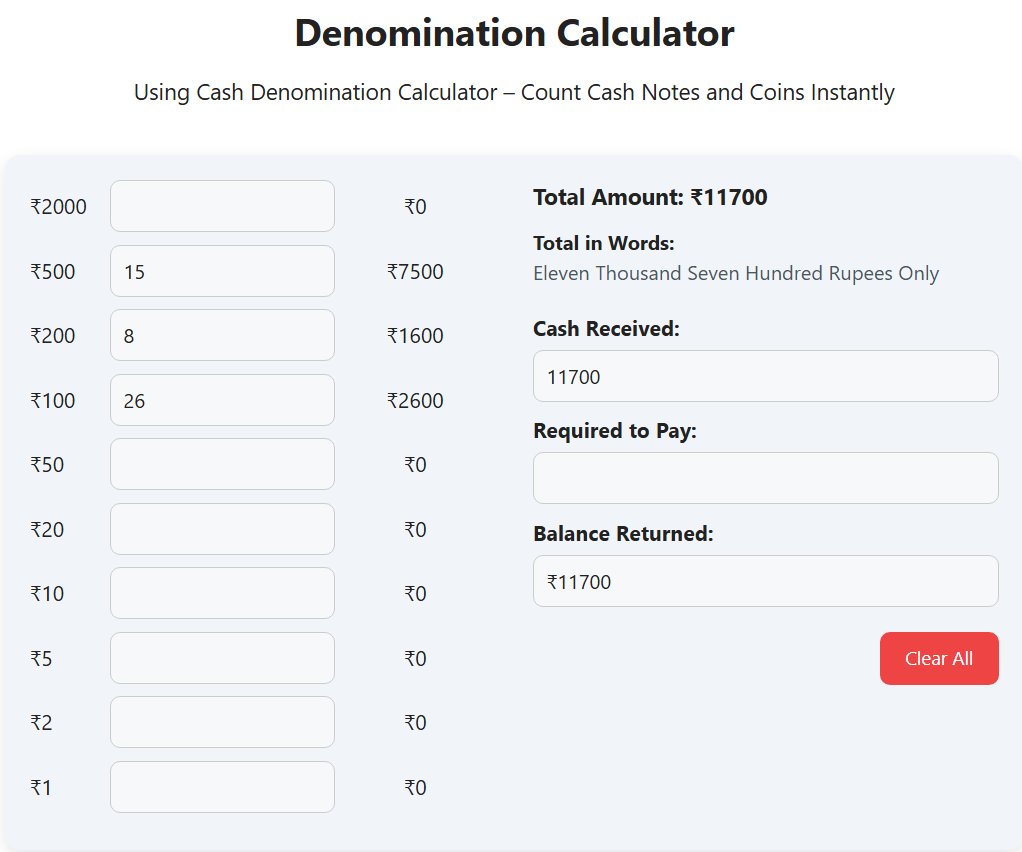Select the ₹10 denomination input box
The width and height of the screenshot is (1022, 852).
click(222, 593)
